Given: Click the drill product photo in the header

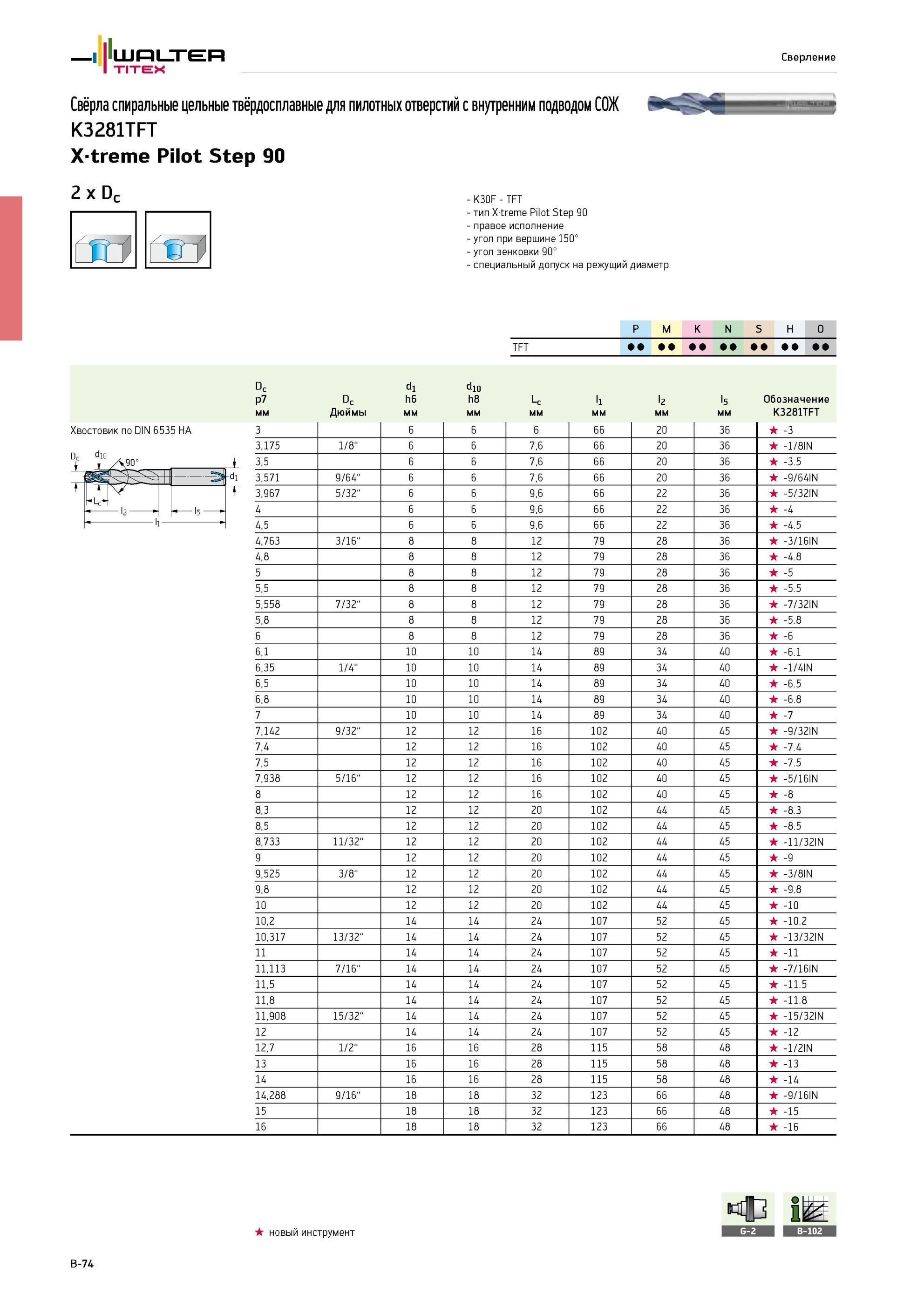Looking at the screenshot, I should (x=742, y=103).
